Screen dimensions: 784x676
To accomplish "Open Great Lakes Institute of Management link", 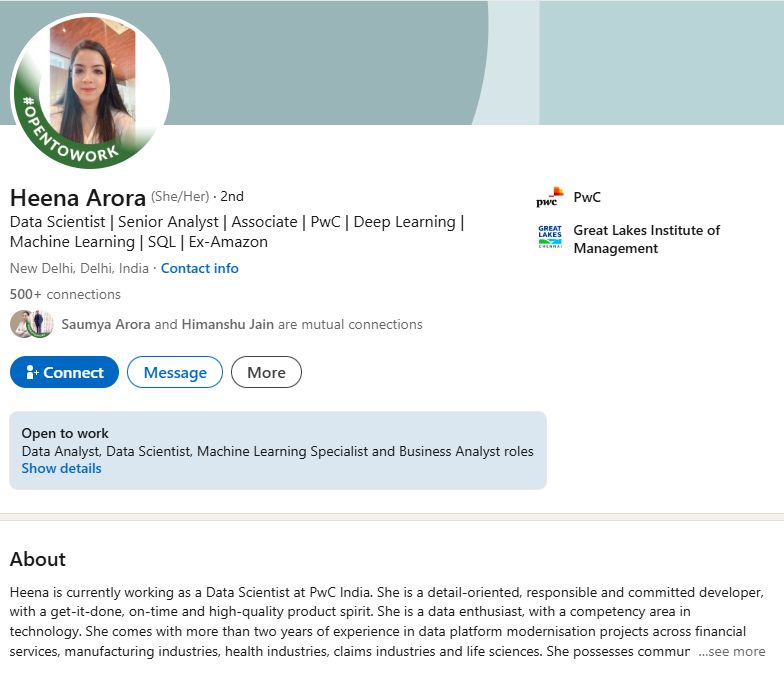I will 646,239.
